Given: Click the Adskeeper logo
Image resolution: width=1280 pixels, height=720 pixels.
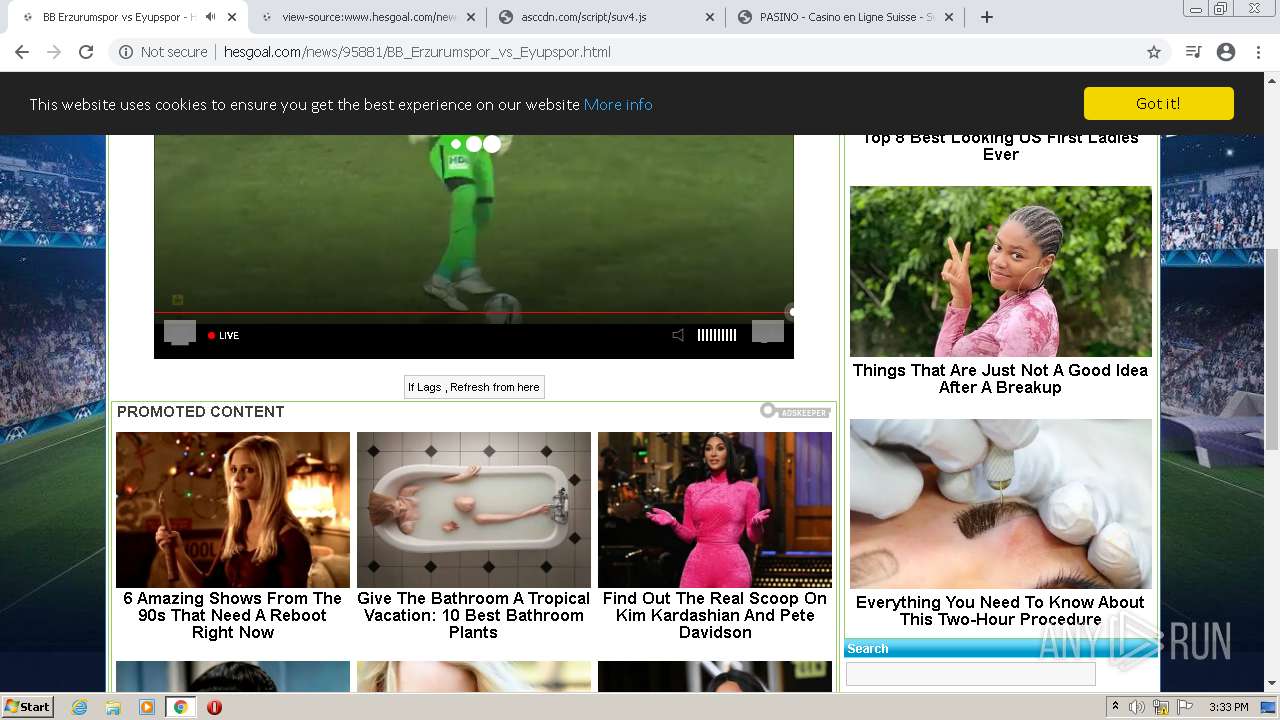Looking at the screenshot, I should [795, 411].
